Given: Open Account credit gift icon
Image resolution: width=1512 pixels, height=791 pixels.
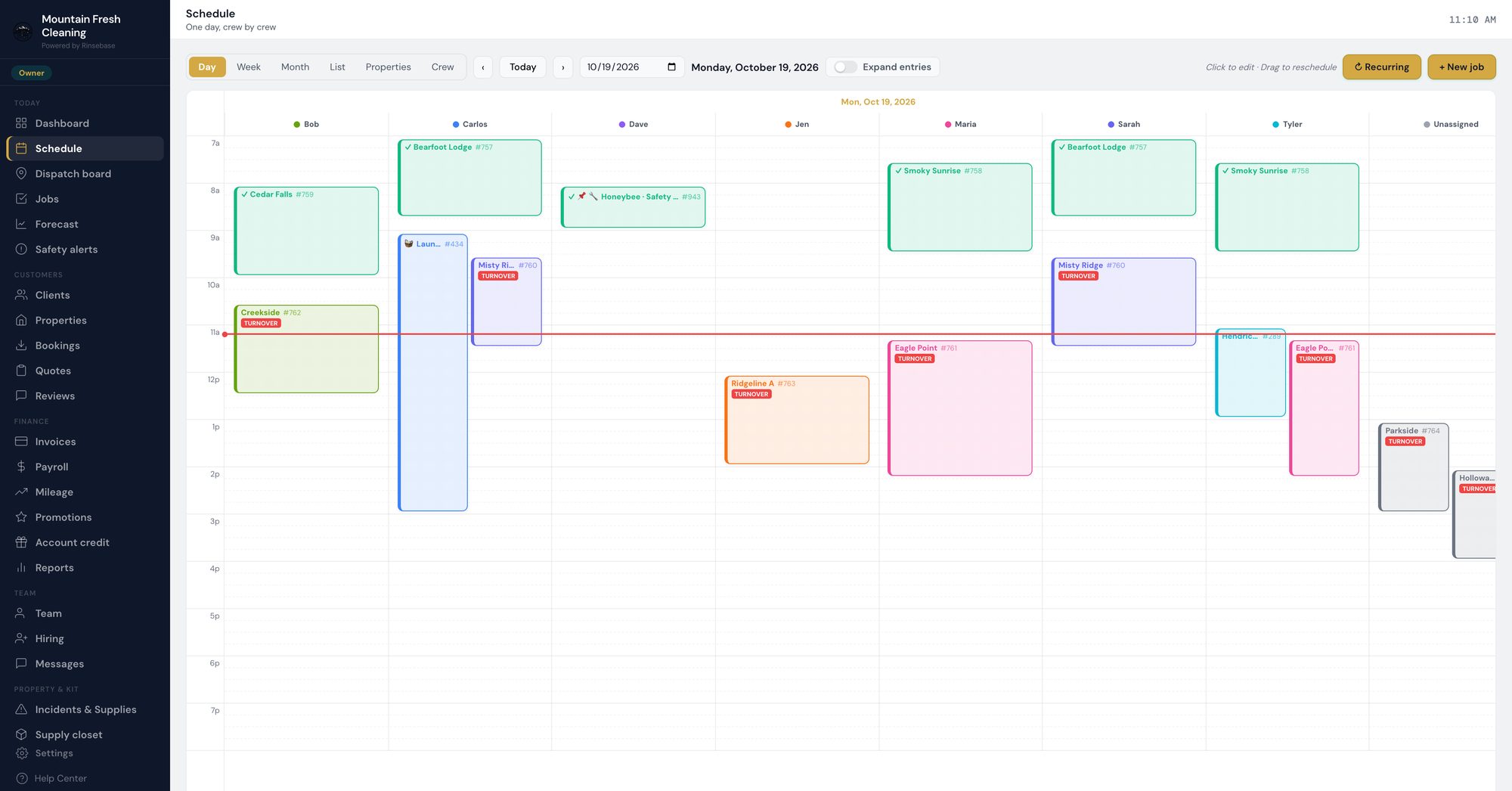Looking at the screenshot, I should click(x=21, y=542).
